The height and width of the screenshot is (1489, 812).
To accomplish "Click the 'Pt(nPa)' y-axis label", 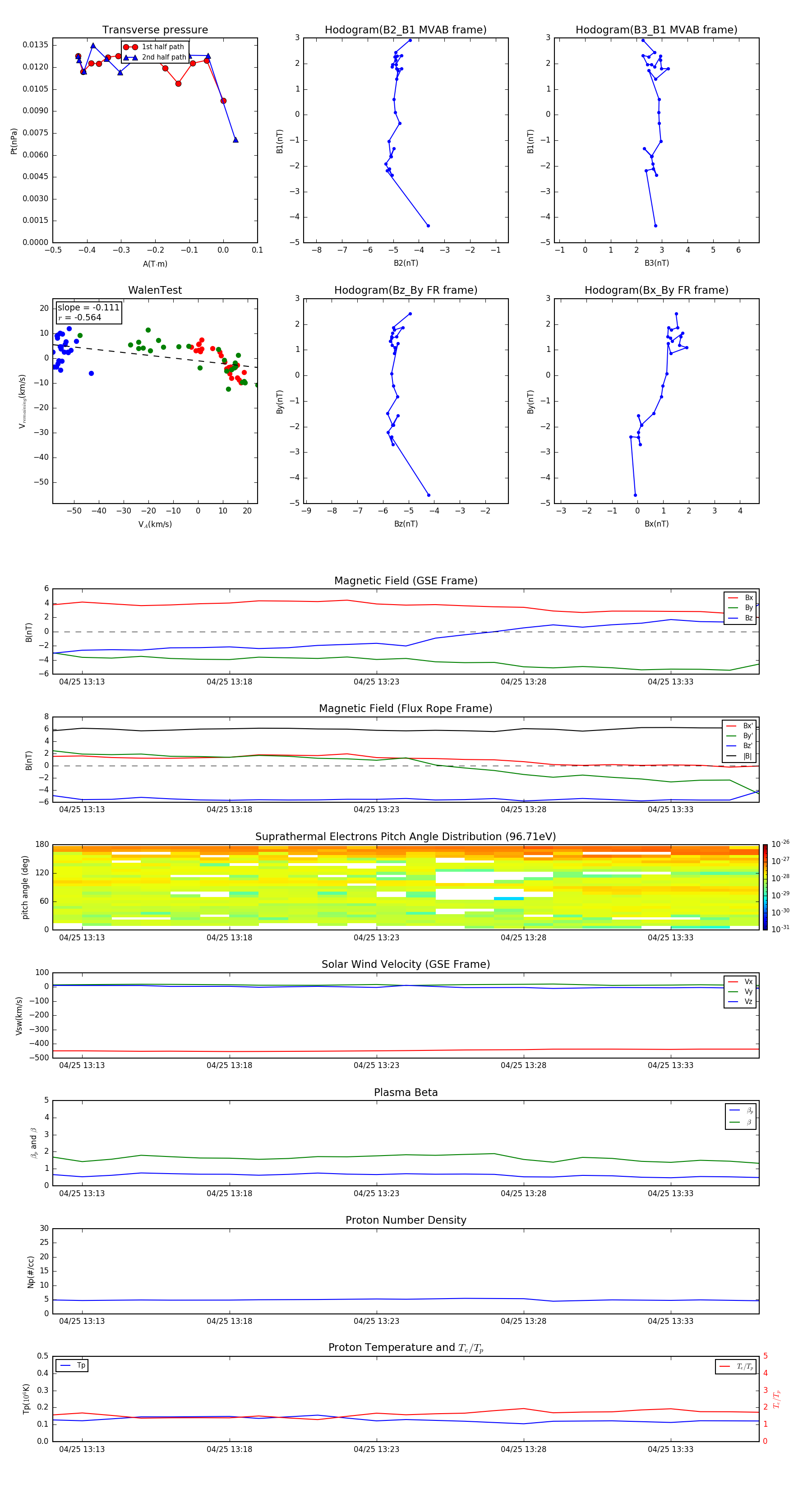I will pos(14,141).
